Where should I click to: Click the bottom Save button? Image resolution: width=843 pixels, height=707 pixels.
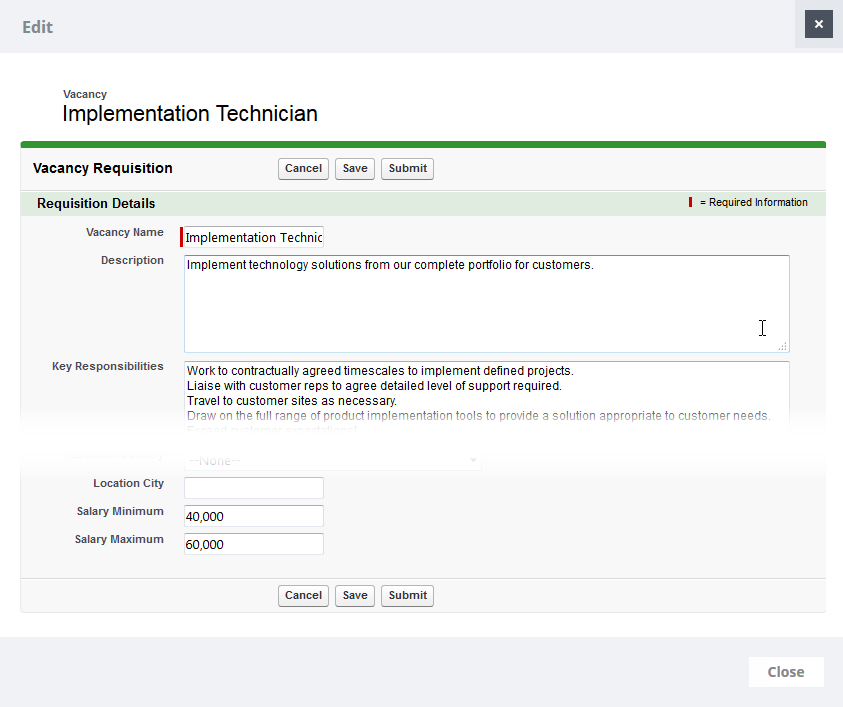pyautogui.click(x=355, y=596)
